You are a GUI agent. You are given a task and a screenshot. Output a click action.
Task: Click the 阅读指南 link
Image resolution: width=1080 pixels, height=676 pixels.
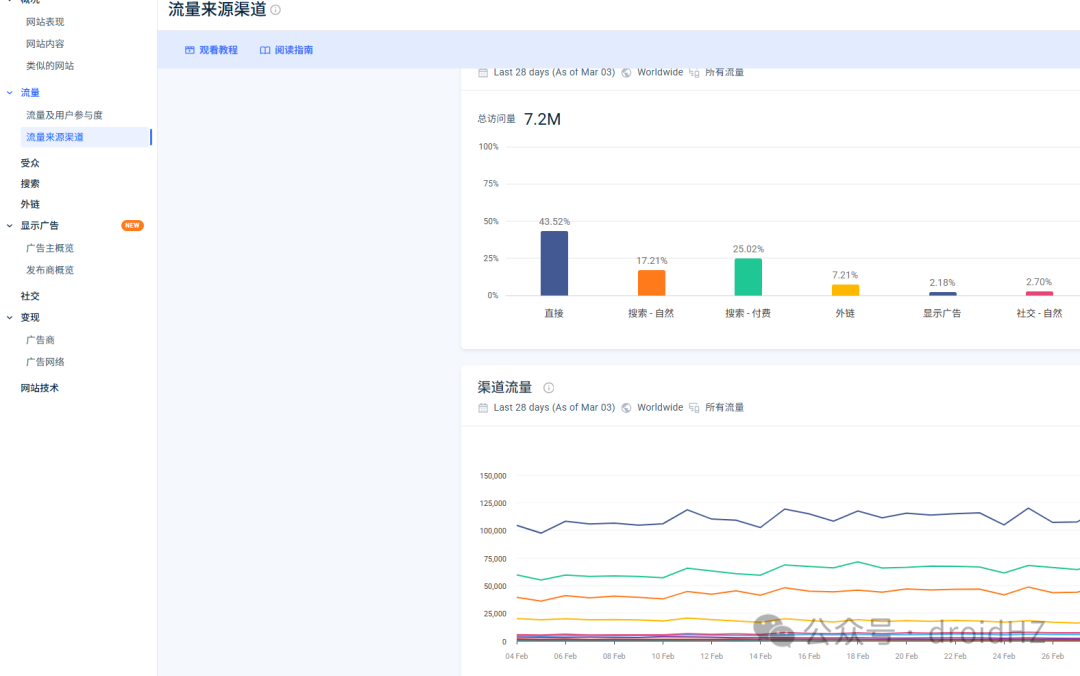pos(287,50)
